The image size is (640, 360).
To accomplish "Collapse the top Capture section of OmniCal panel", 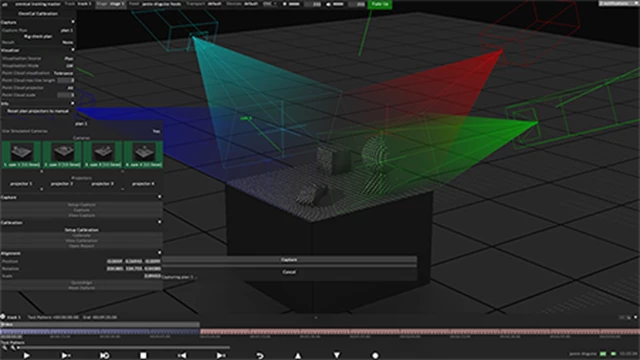I will tap(73, 22).
